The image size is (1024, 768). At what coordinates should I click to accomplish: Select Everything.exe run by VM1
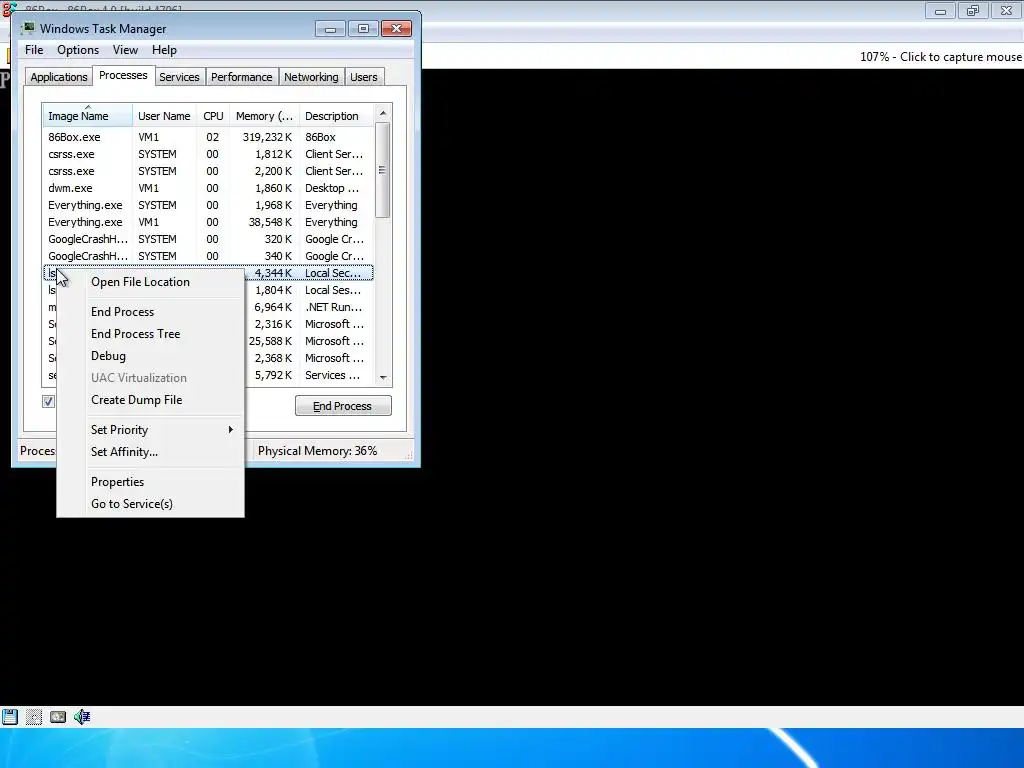pyautogui.click(x=208, y=222)
